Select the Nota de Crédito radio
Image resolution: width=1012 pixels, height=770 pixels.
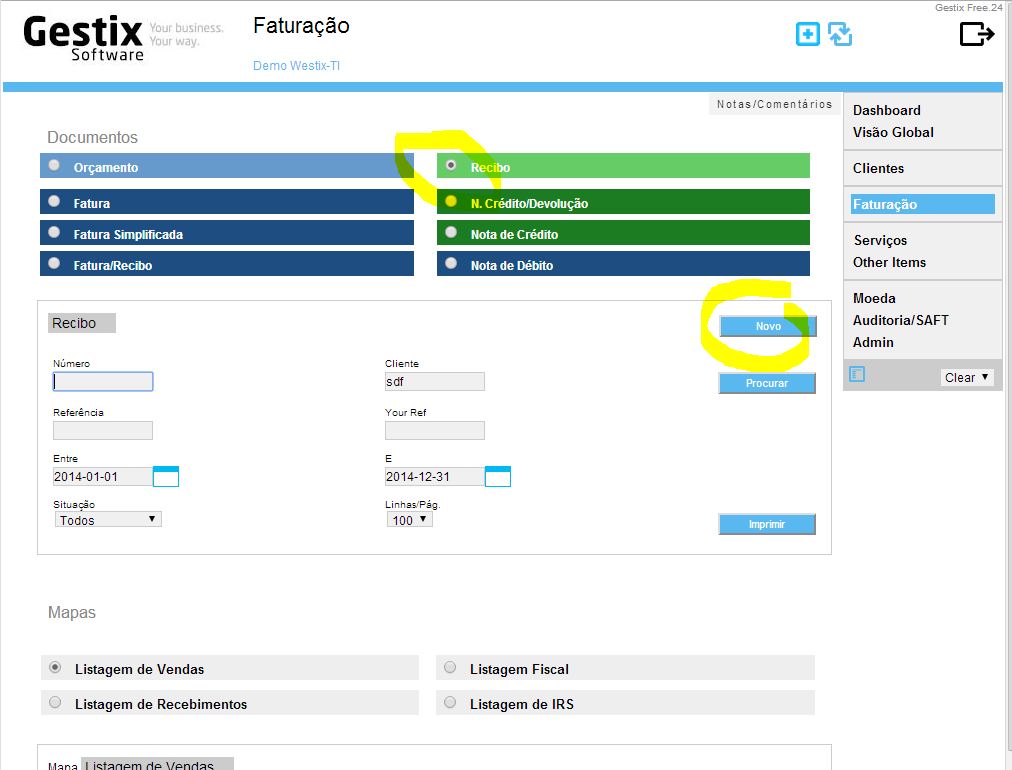click(x=451, y=232)
